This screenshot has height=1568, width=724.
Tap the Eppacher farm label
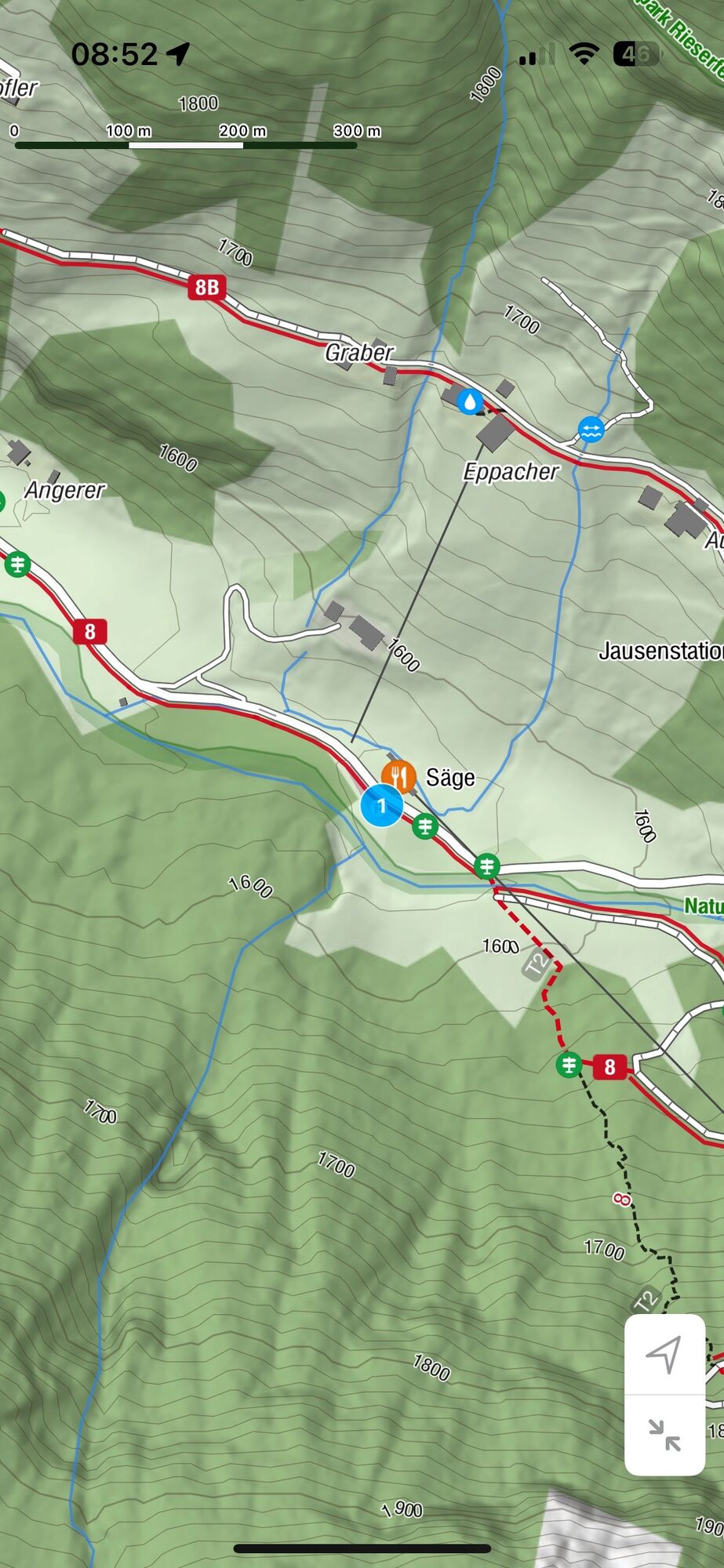click(511, 471)
